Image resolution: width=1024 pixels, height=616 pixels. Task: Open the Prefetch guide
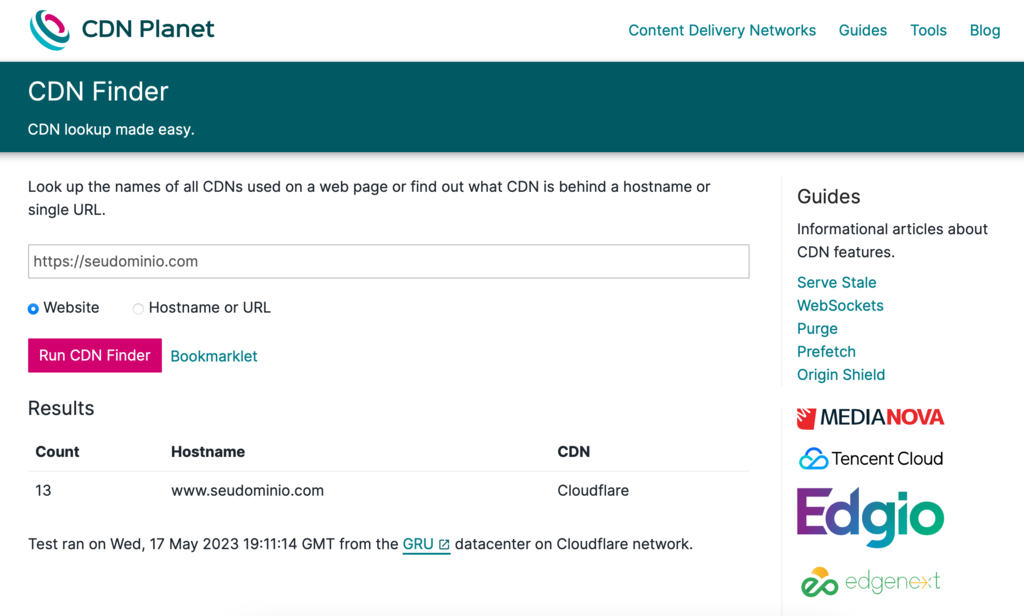(x=826, y=351)
